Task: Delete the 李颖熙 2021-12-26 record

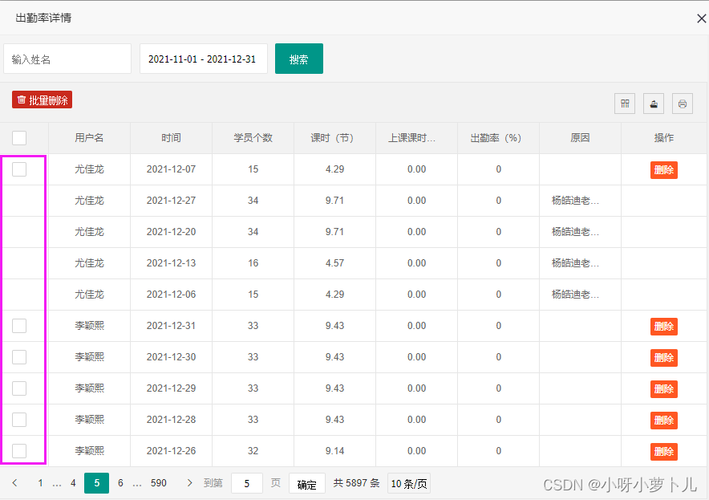Action: point(664,451)
